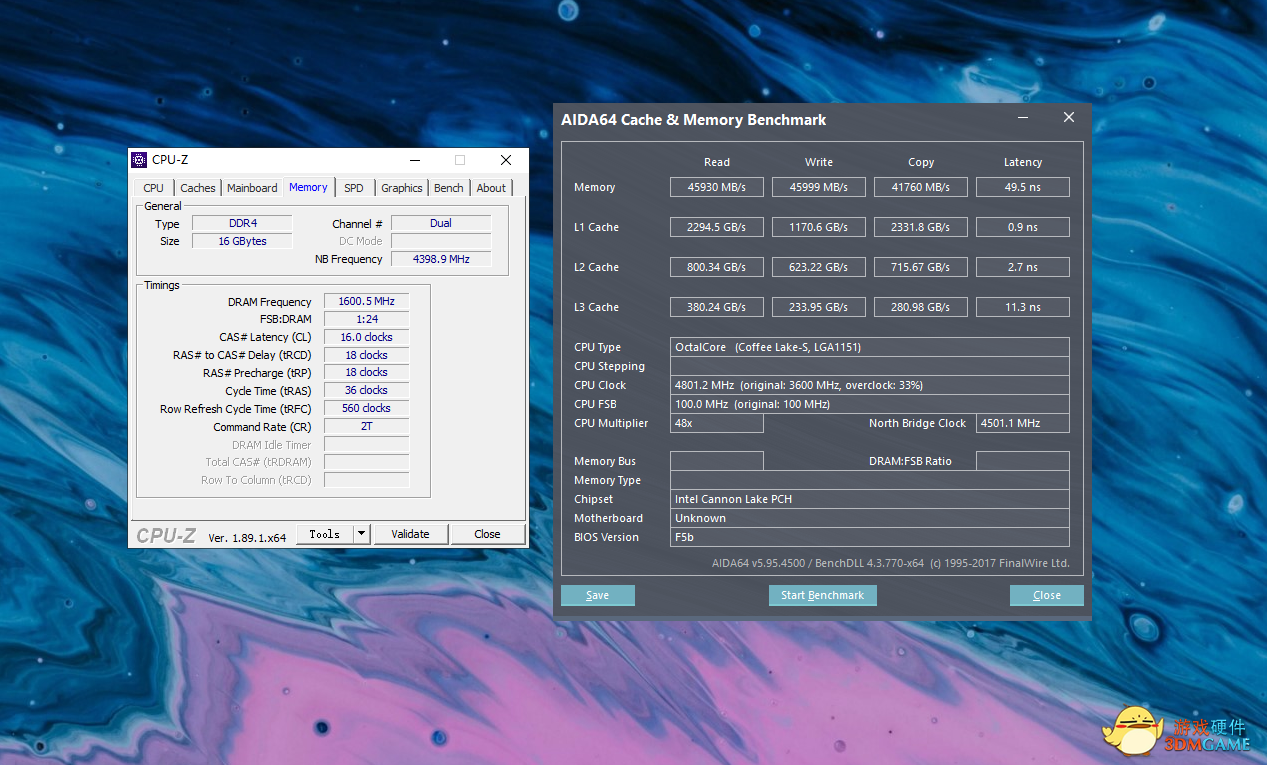Click the BIOS Version field showing F5b
1267x765 pixels.
870,537
